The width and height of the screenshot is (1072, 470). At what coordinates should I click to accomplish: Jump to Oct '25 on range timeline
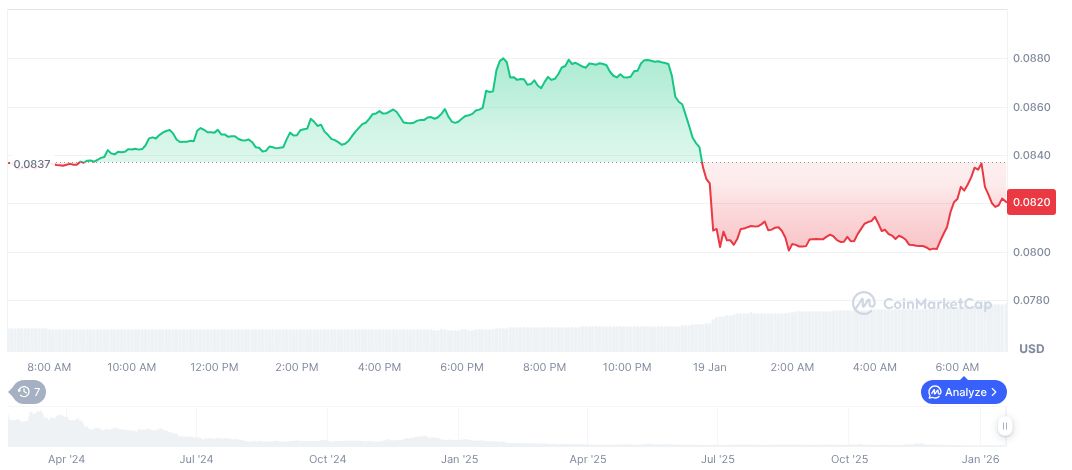point(849,460)
